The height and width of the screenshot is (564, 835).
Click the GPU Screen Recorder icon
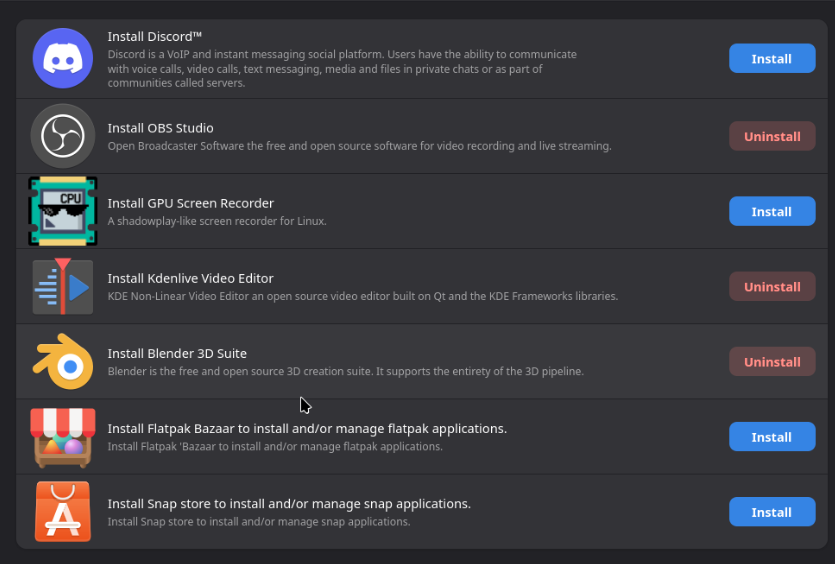[x=63, y=211]
